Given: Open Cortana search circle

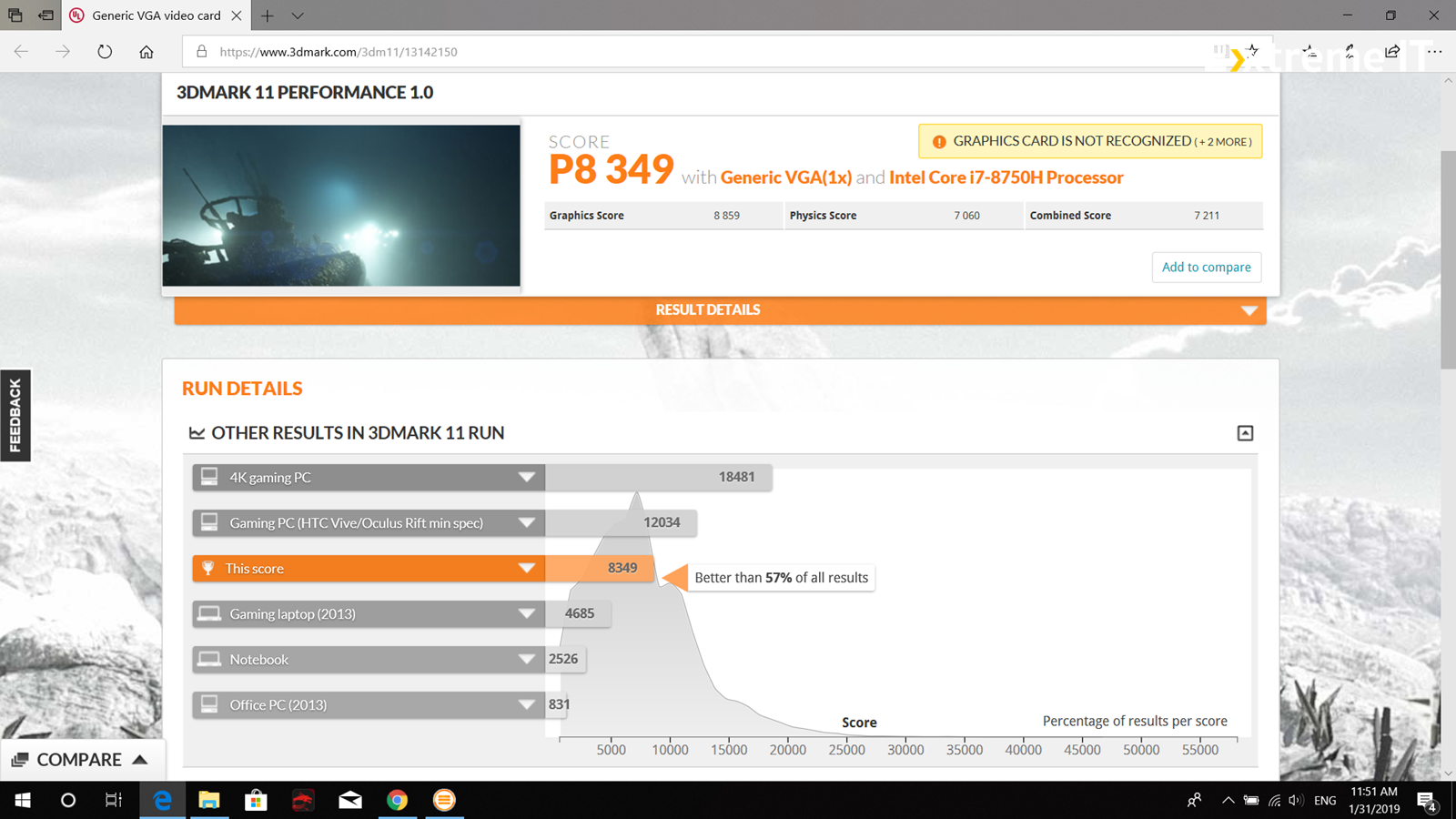Looking at the screenshot, I should click(68, 800).
